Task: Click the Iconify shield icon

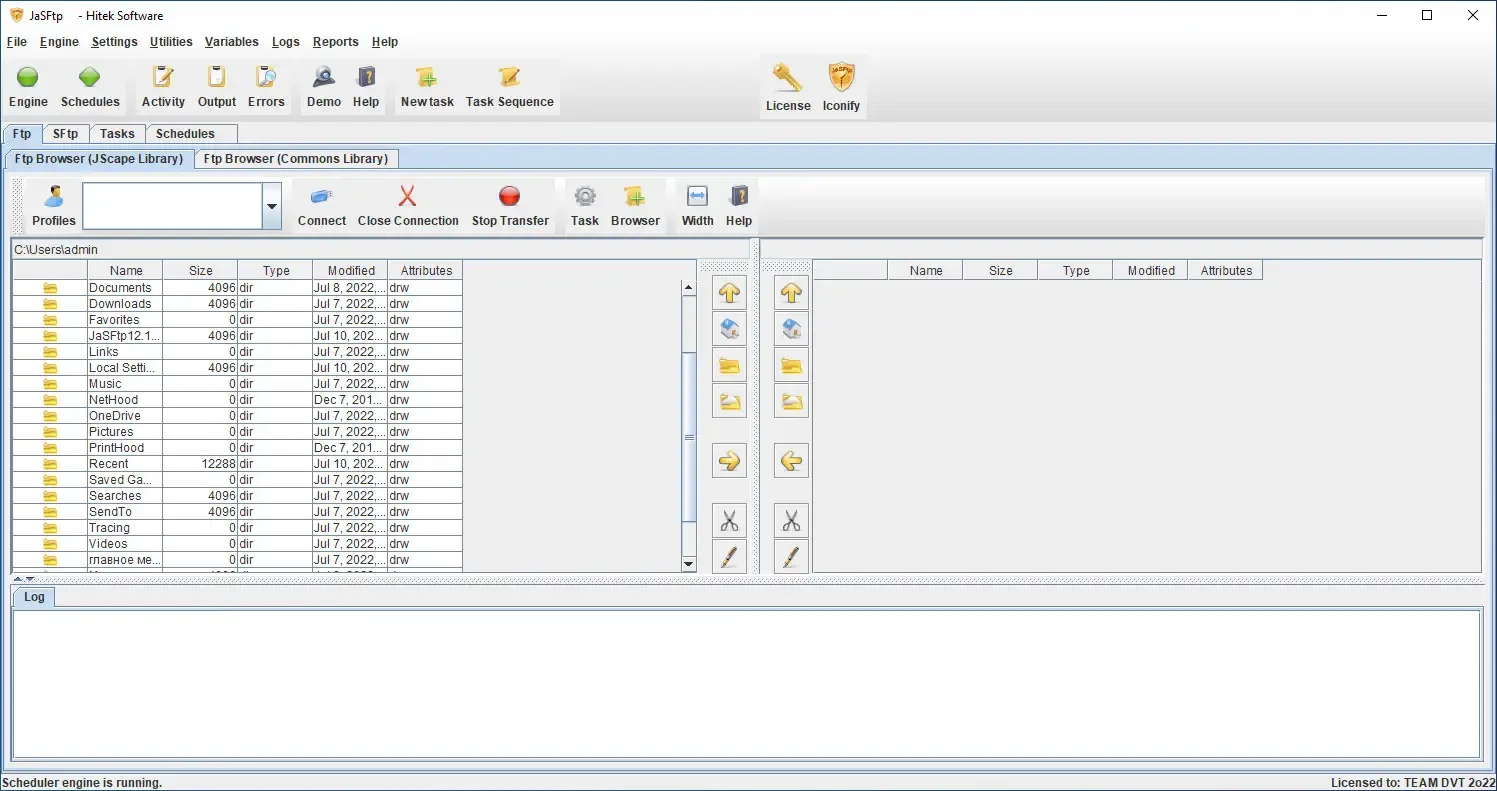Action: 841,78
